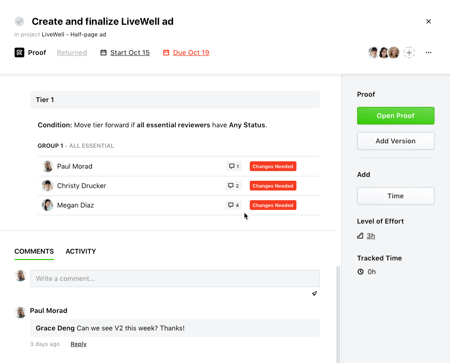Edit the Due Oct 19 date
Viewport: 450px width, 363px height.
191,53
